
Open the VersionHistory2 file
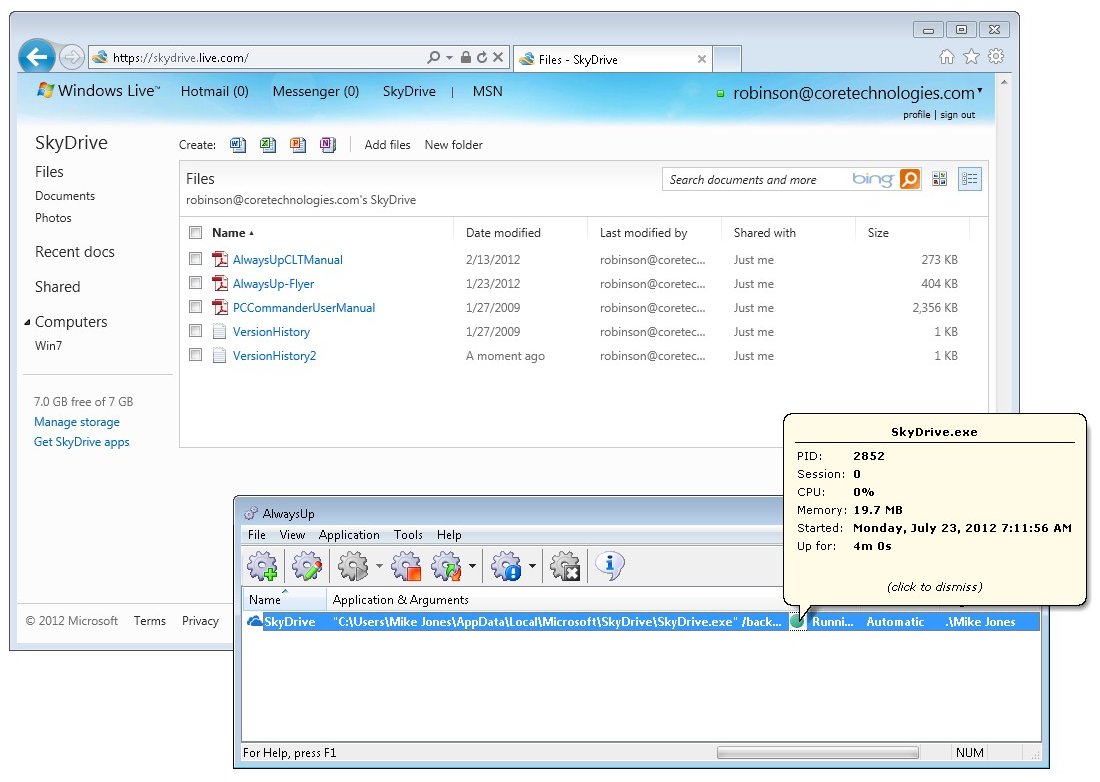[274, 356]
